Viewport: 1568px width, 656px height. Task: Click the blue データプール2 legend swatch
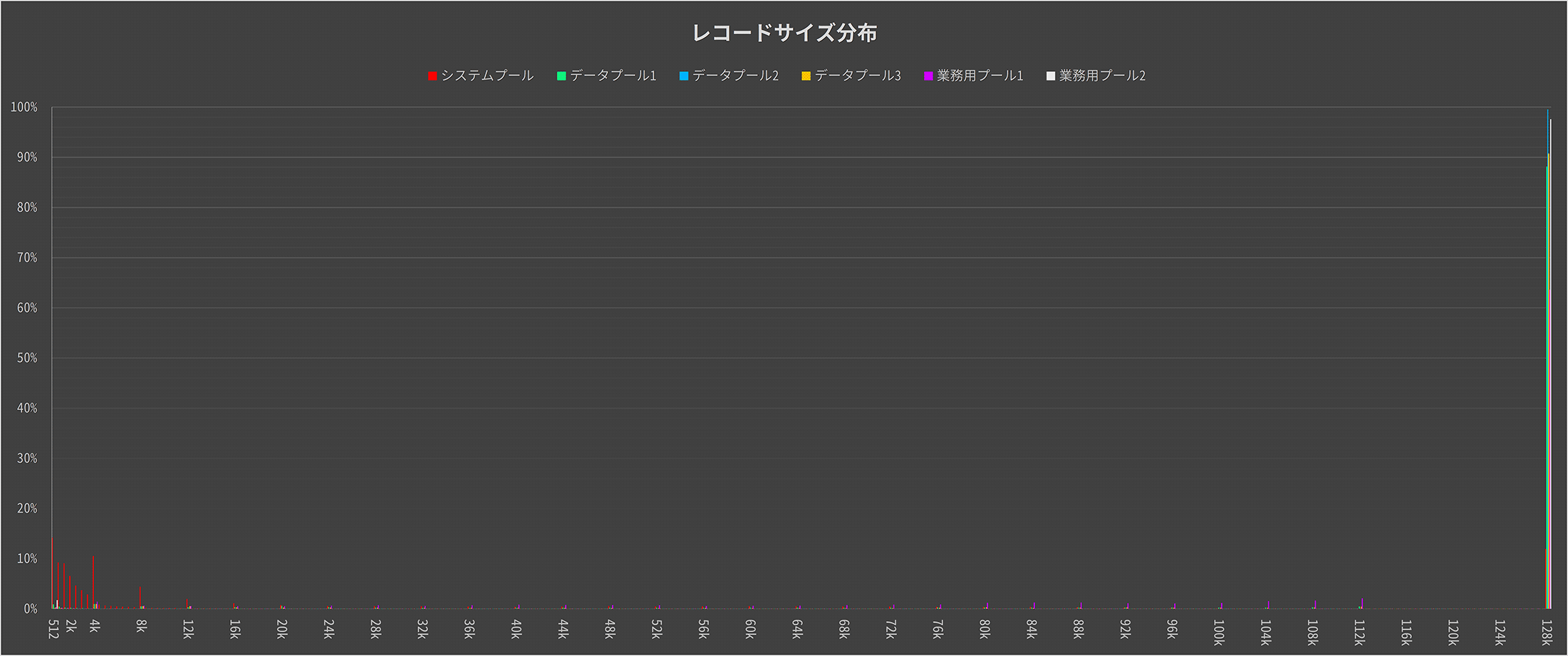(x=684, y=76)
